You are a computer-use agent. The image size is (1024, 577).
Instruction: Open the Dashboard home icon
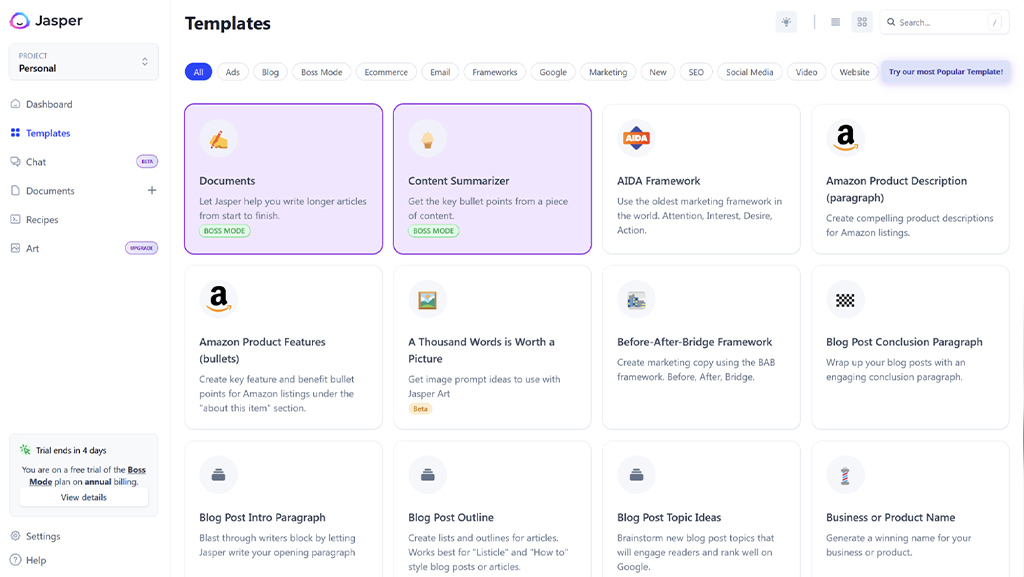pyautogui.click(x=16, y=104)
